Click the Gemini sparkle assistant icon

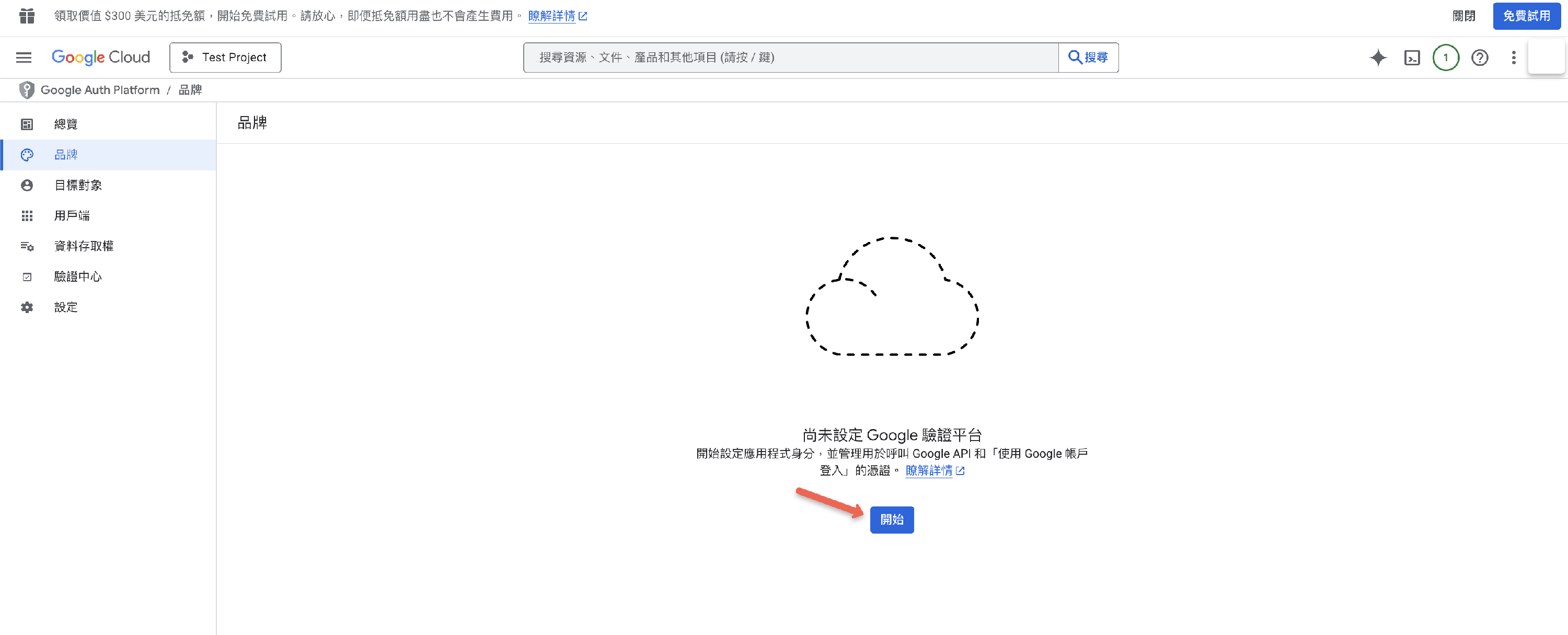[1378, 57]
